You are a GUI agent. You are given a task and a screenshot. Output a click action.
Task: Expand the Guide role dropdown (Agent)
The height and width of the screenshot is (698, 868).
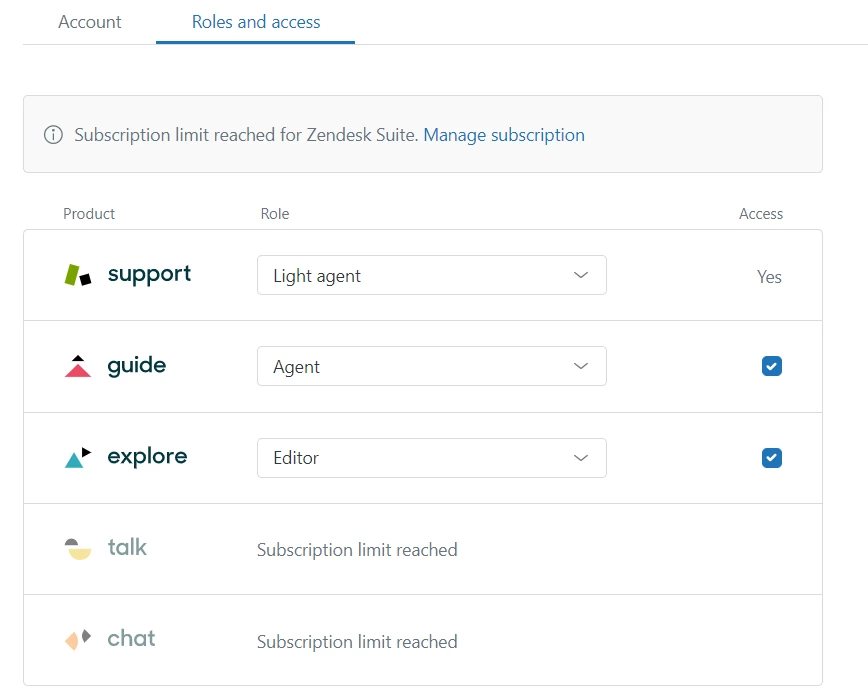click(x=431, y=367)
